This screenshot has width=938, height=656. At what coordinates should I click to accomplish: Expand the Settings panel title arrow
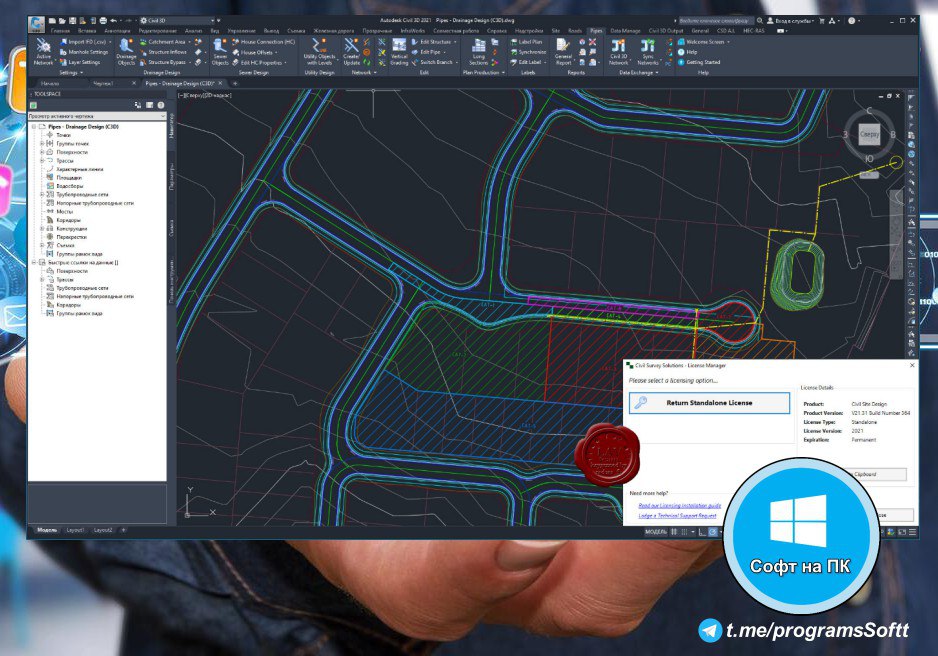point(81,72)
